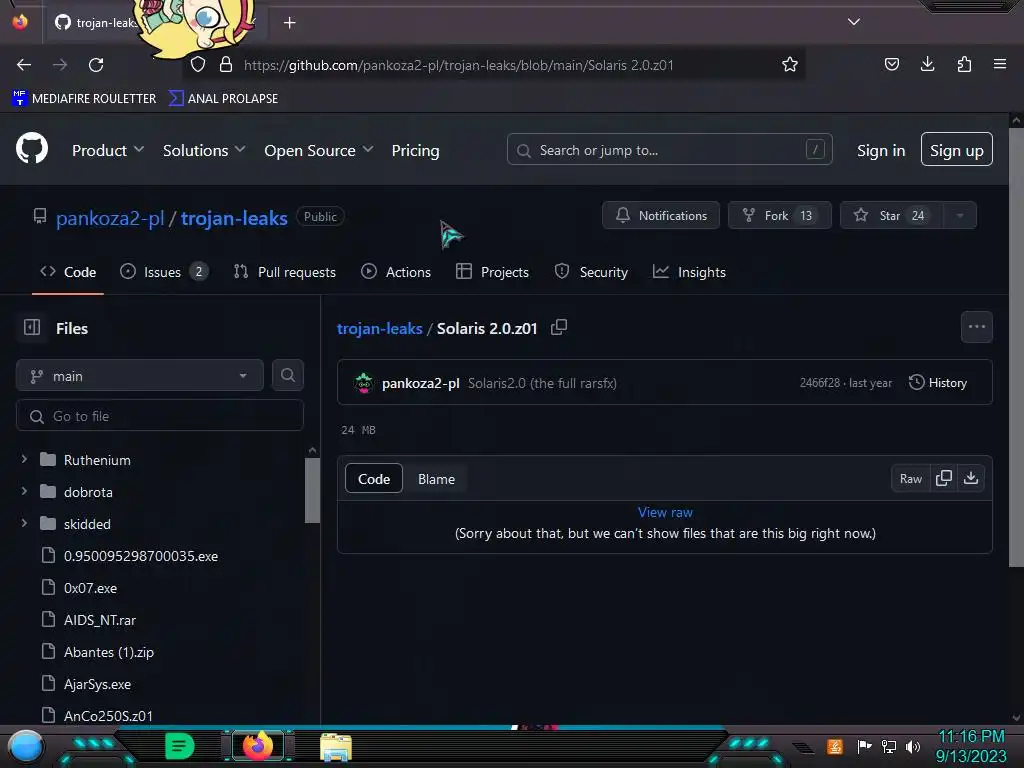Star the trojan-leaks repository

(891, 216)
